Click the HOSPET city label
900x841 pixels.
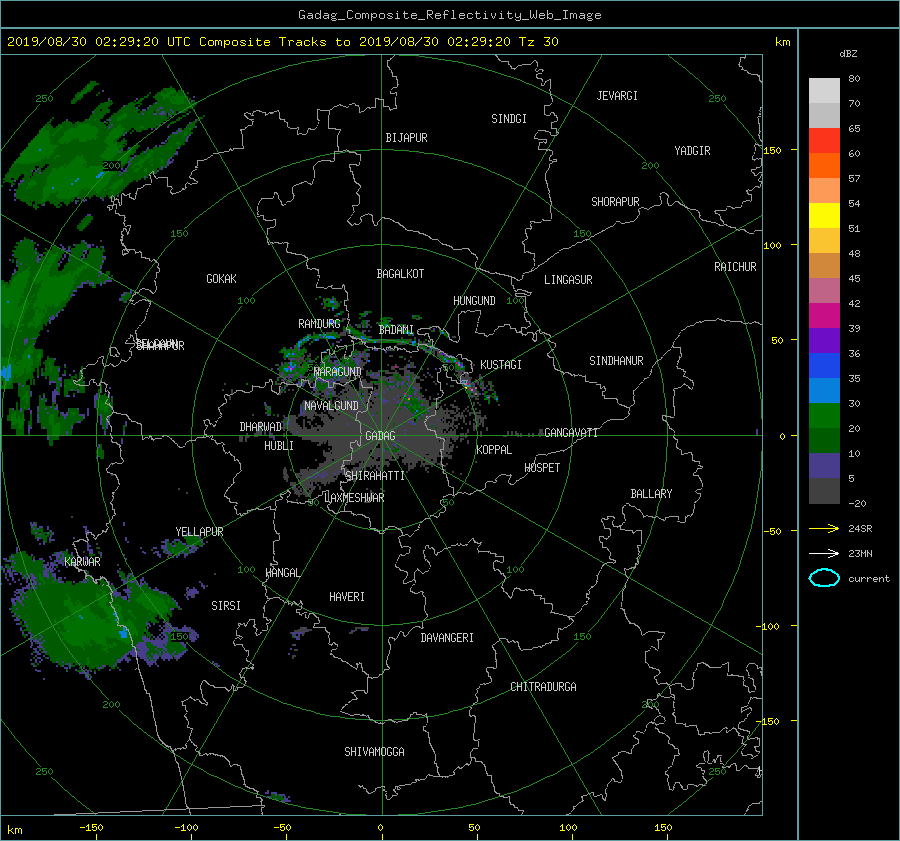542,468
